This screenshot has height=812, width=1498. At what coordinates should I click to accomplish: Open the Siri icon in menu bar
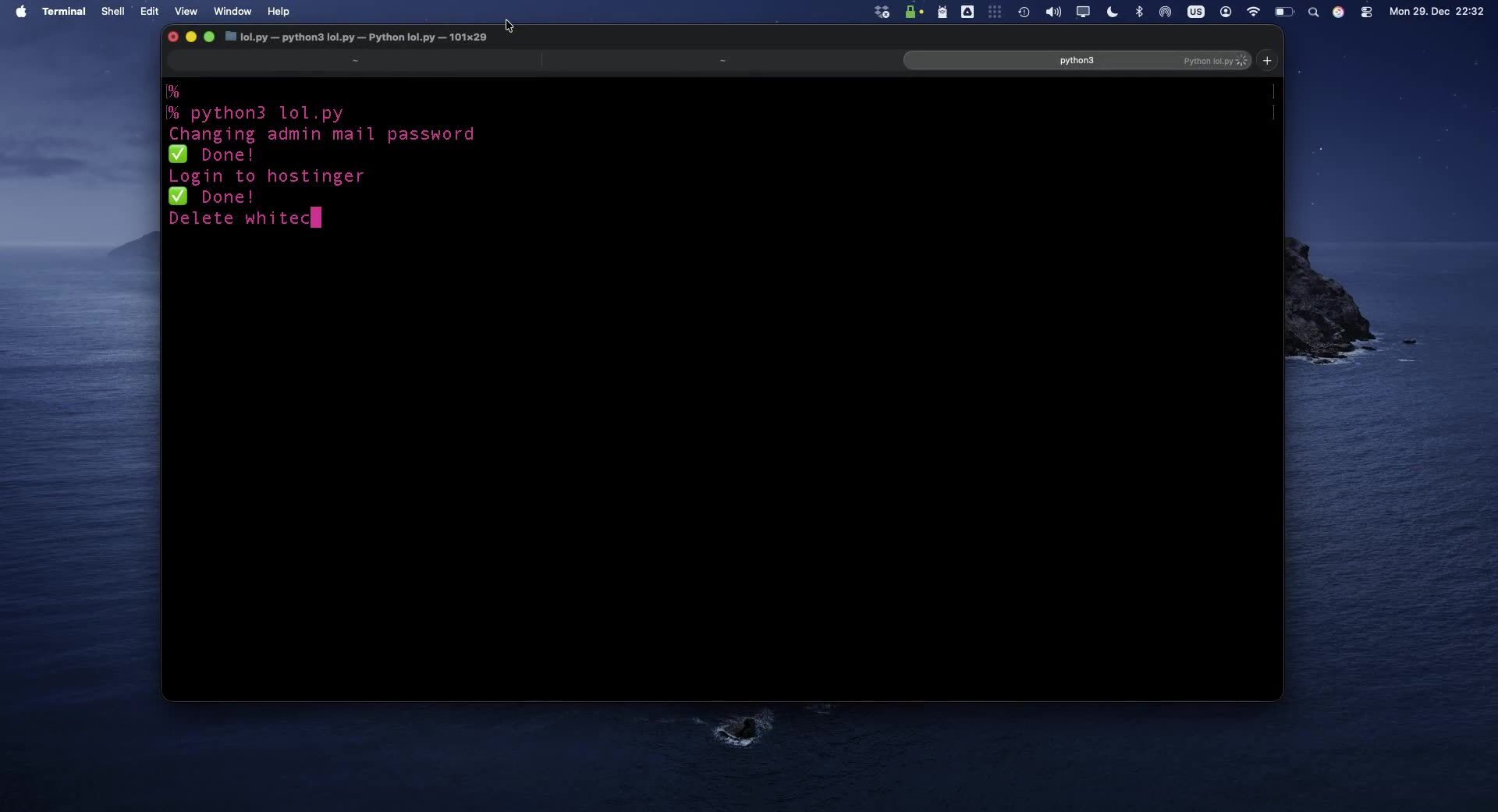point(1338,12)
